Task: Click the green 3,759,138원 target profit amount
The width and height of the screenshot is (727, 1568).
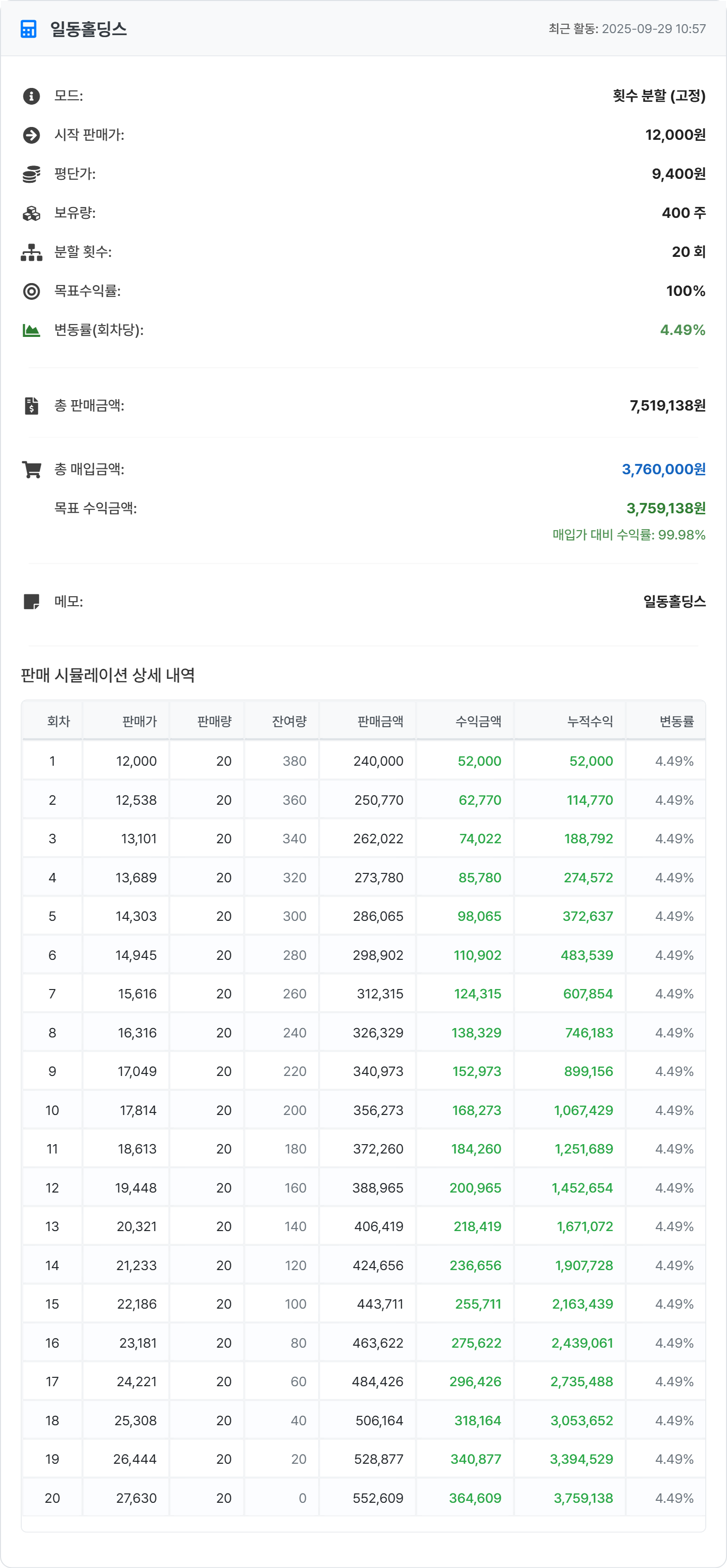Action: pos(666,508)
